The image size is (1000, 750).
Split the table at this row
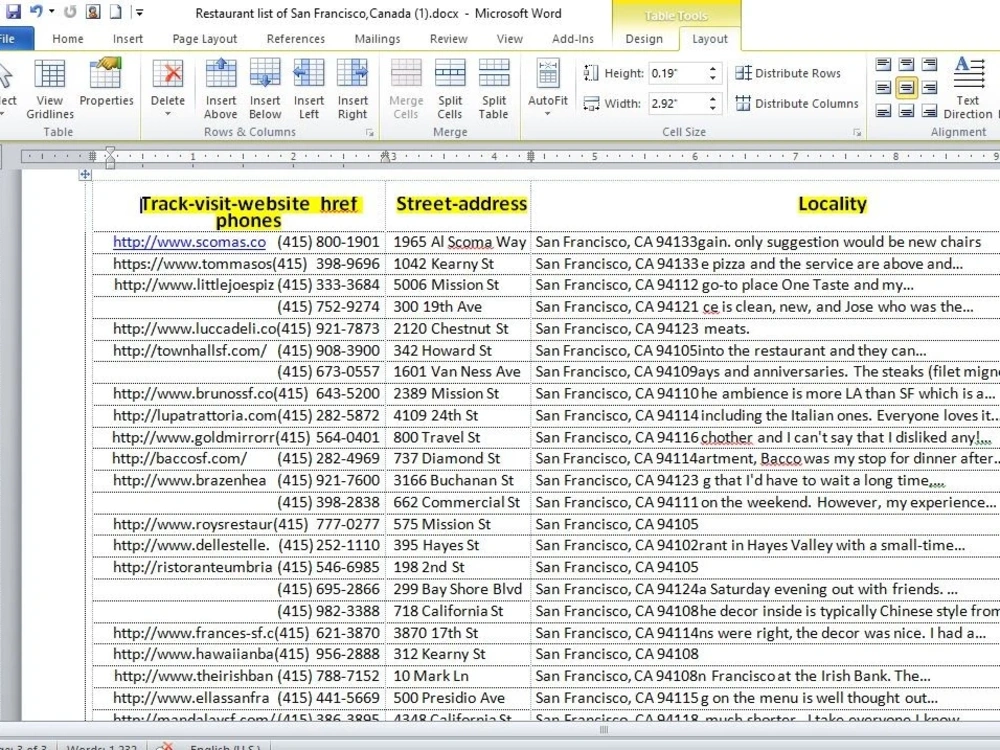pyautogui.click(x=494, y=89)
